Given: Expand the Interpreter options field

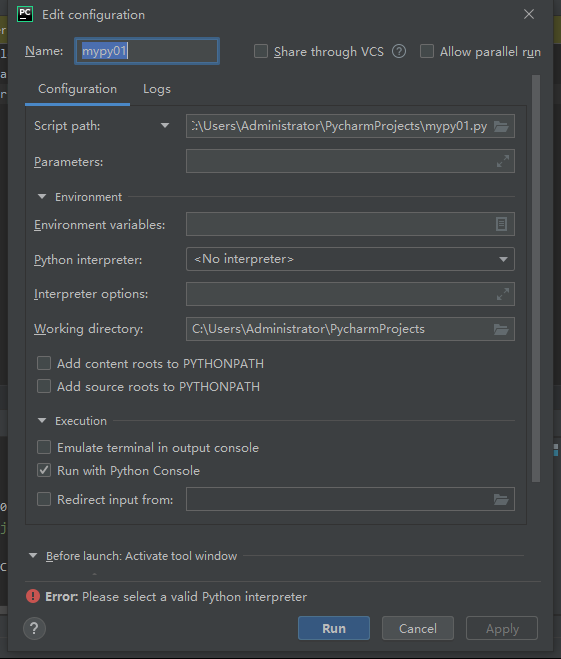Looking at the screenshot, I should [x=503, y=294].
